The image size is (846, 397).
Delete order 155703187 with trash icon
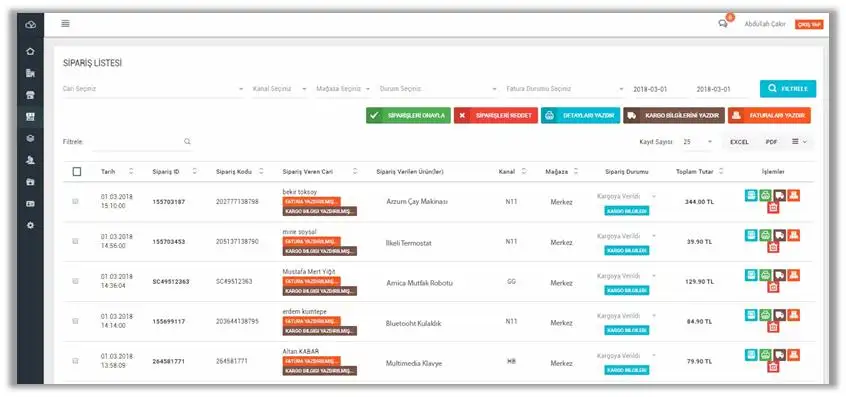[x=773, y=208]
